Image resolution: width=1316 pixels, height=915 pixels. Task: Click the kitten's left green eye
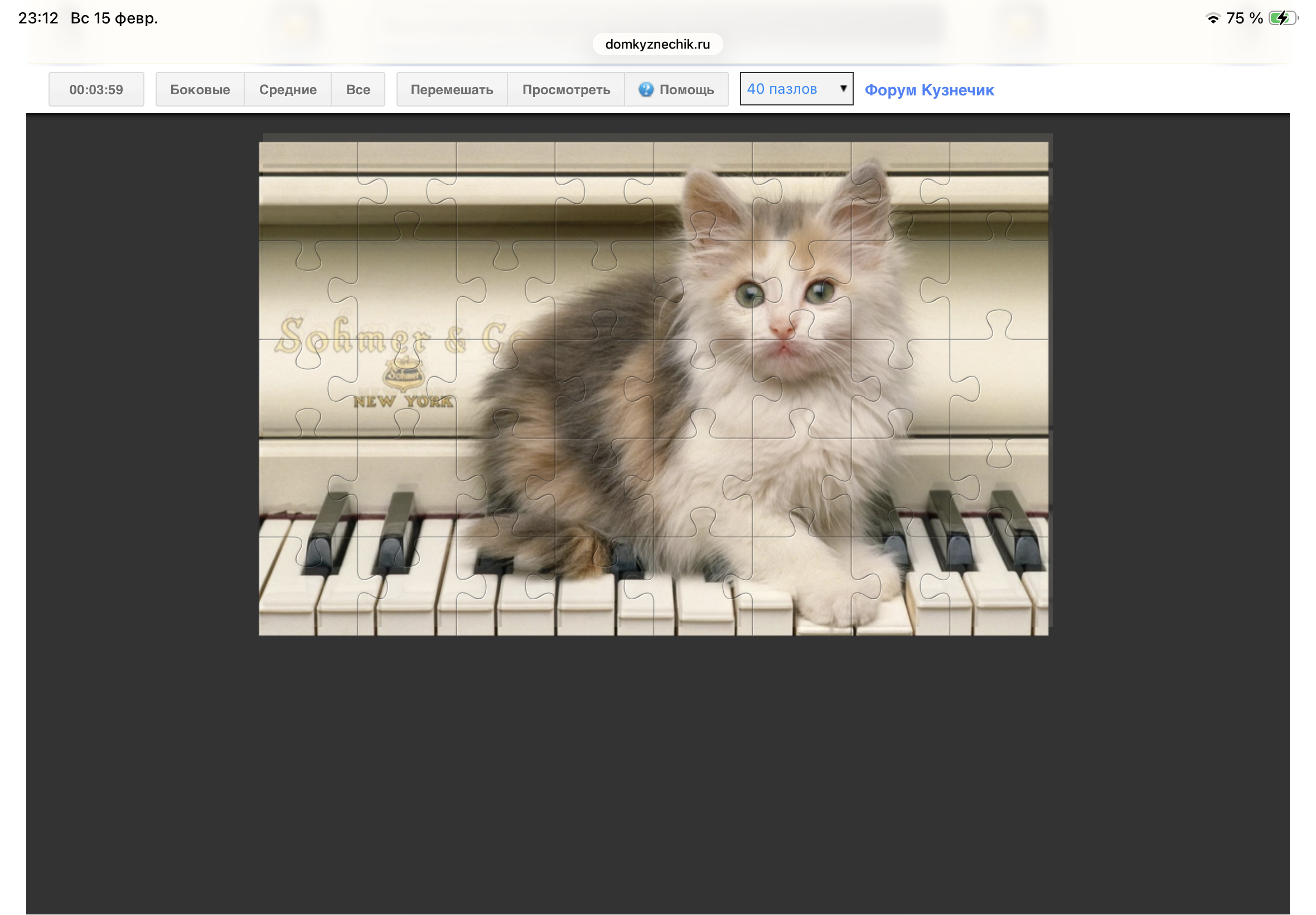[x=750, y=295]
